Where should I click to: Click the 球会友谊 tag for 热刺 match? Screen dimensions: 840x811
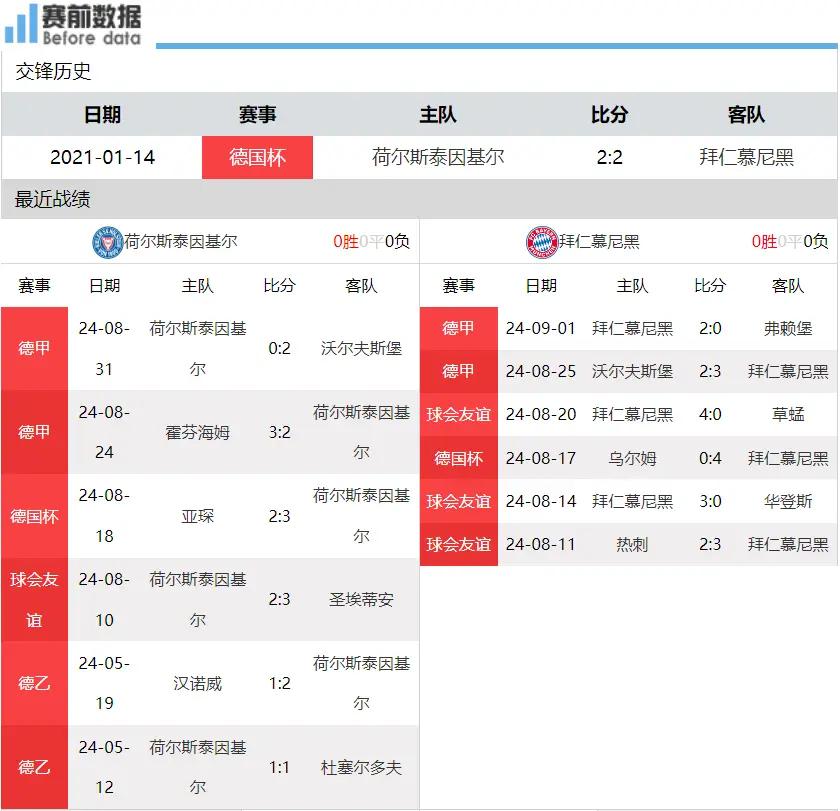tap(459, 545)
